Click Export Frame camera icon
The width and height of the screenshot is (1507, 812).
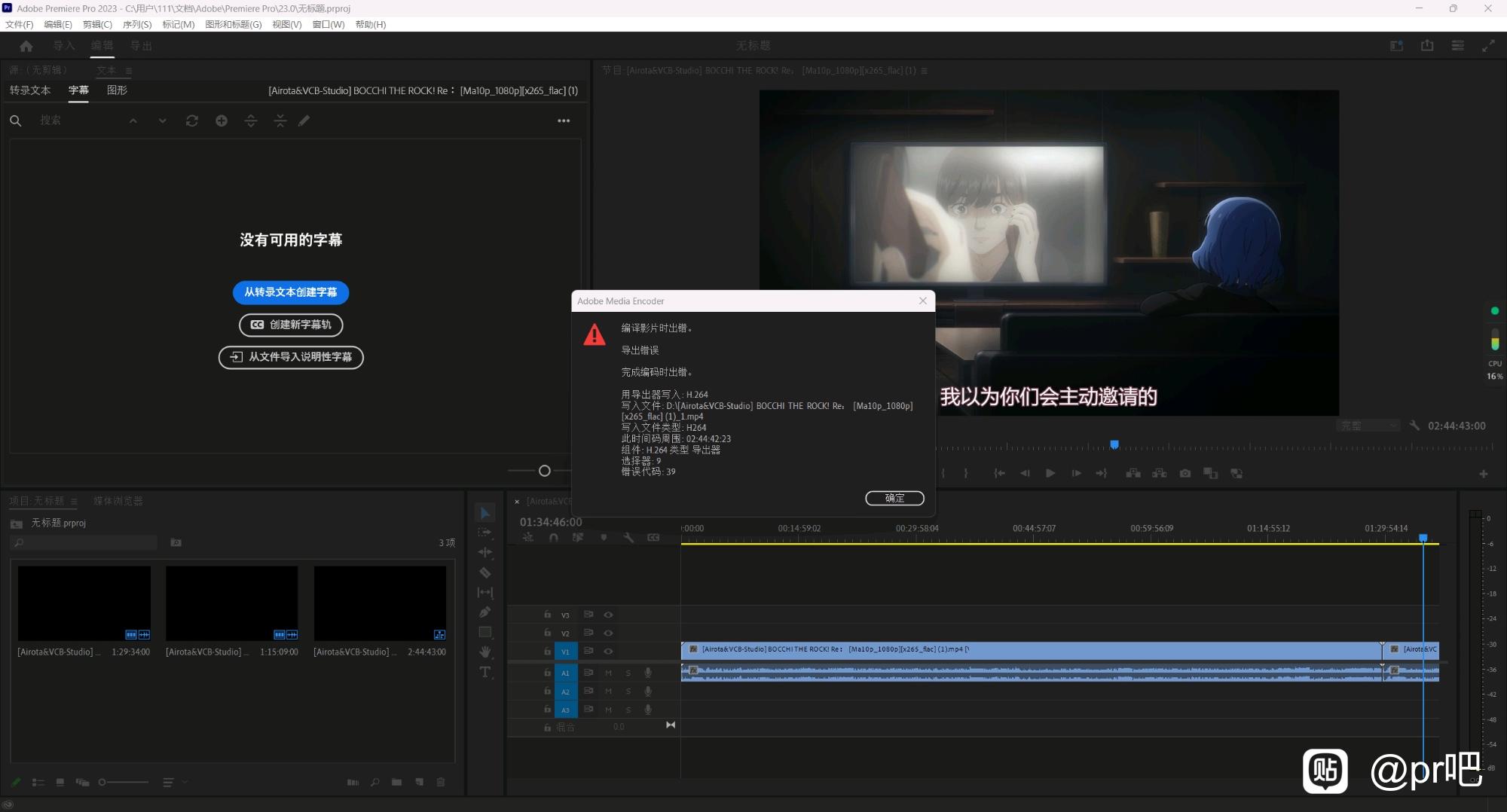(1185, 473)
